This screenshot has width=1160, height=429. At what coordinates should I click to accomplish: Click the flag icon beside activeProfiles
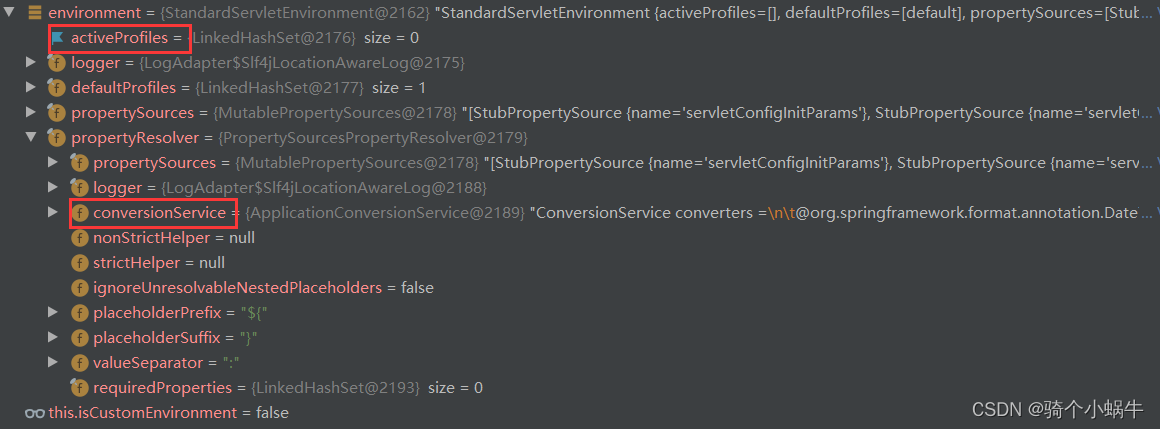58,38
